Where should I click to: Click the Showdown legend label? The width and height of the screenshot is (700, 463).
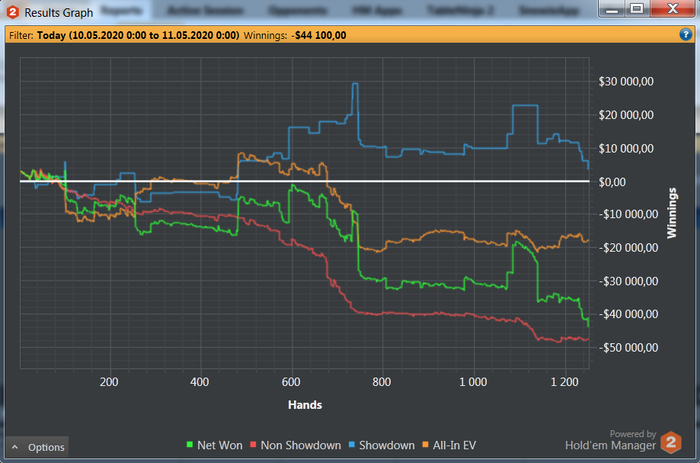387,445
